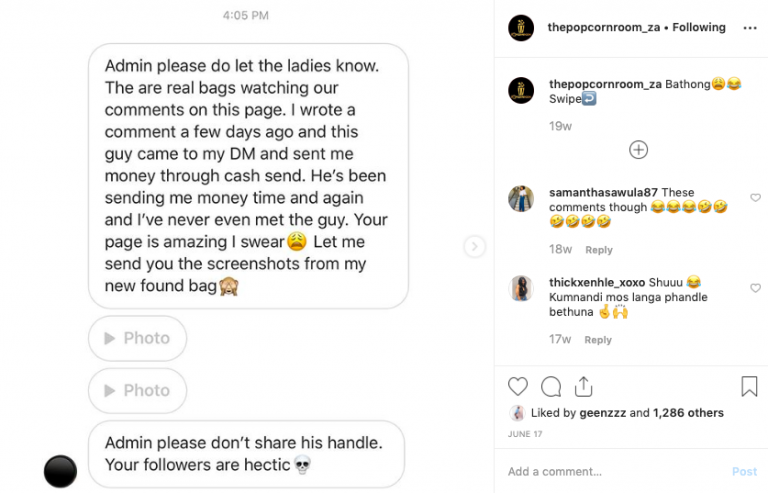Like thickxenhle_xoxo's comment
This screenshot has width=768, height=493.
(x=755, y=288)
